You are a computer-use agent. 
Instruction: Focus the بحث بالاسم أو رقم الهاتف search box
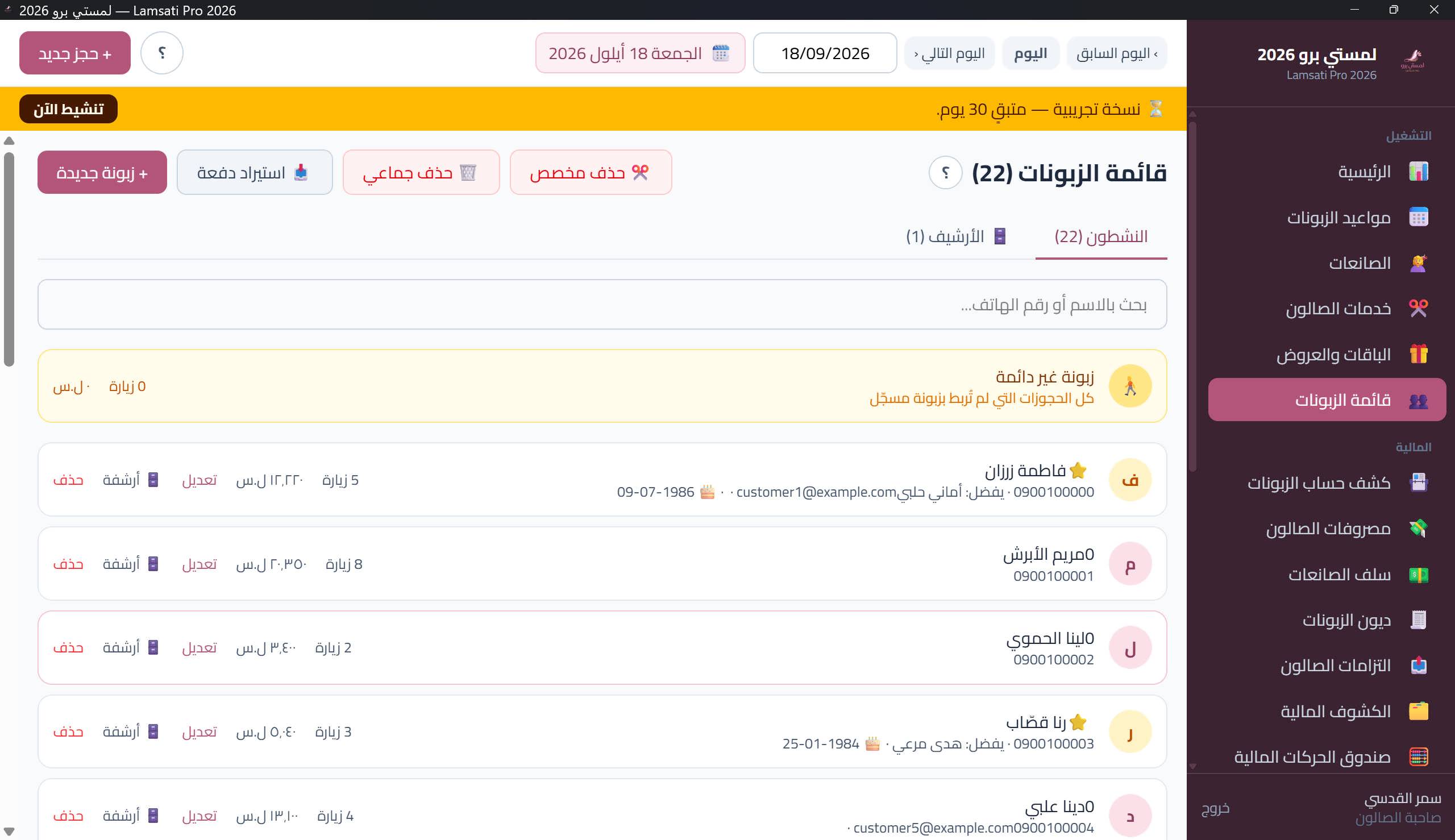pos(602,305)
